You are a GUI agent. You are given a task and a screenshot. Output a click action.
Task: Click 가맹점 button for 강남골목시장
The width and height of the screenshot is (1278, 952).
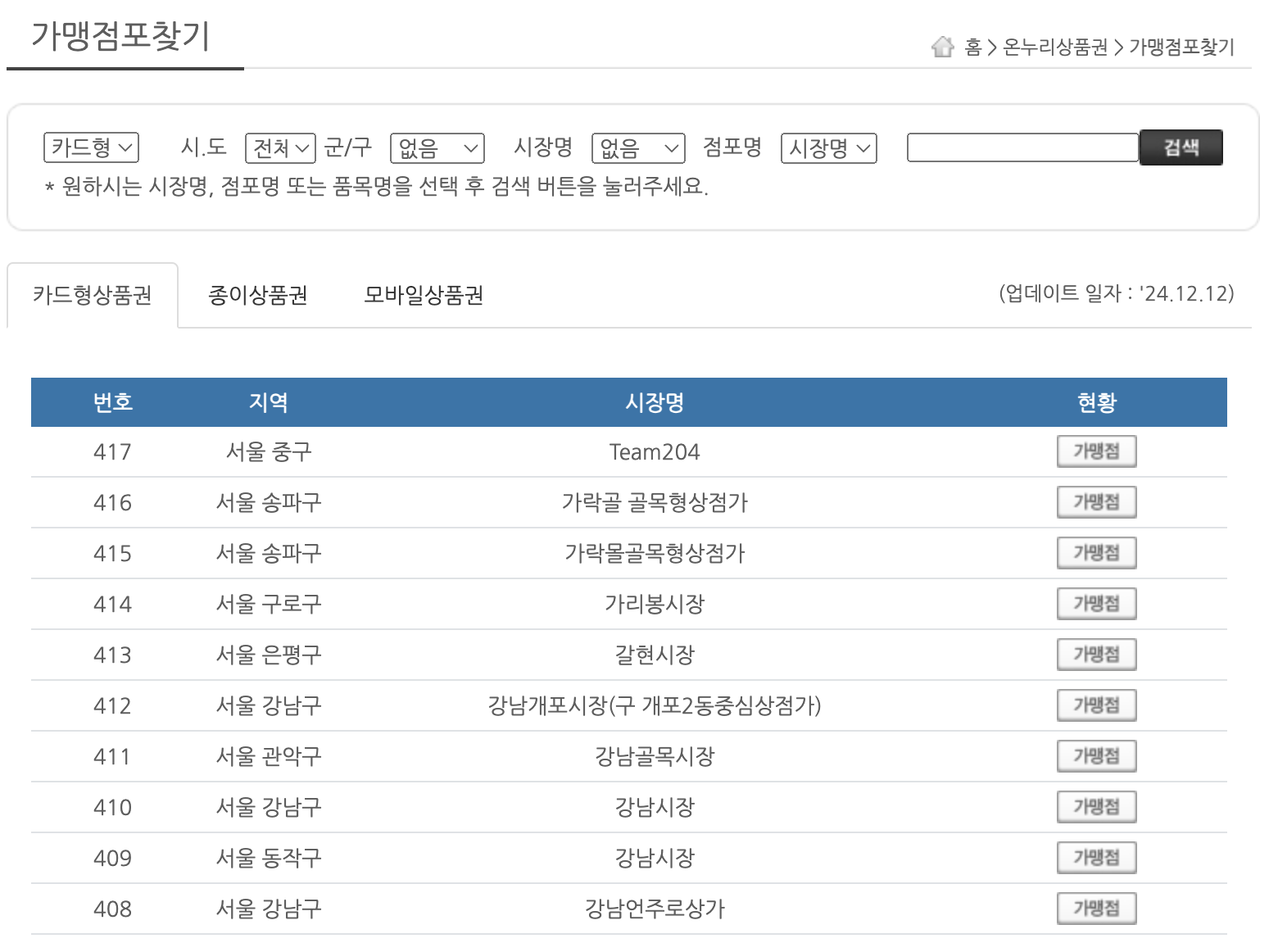pos(1097,756)
